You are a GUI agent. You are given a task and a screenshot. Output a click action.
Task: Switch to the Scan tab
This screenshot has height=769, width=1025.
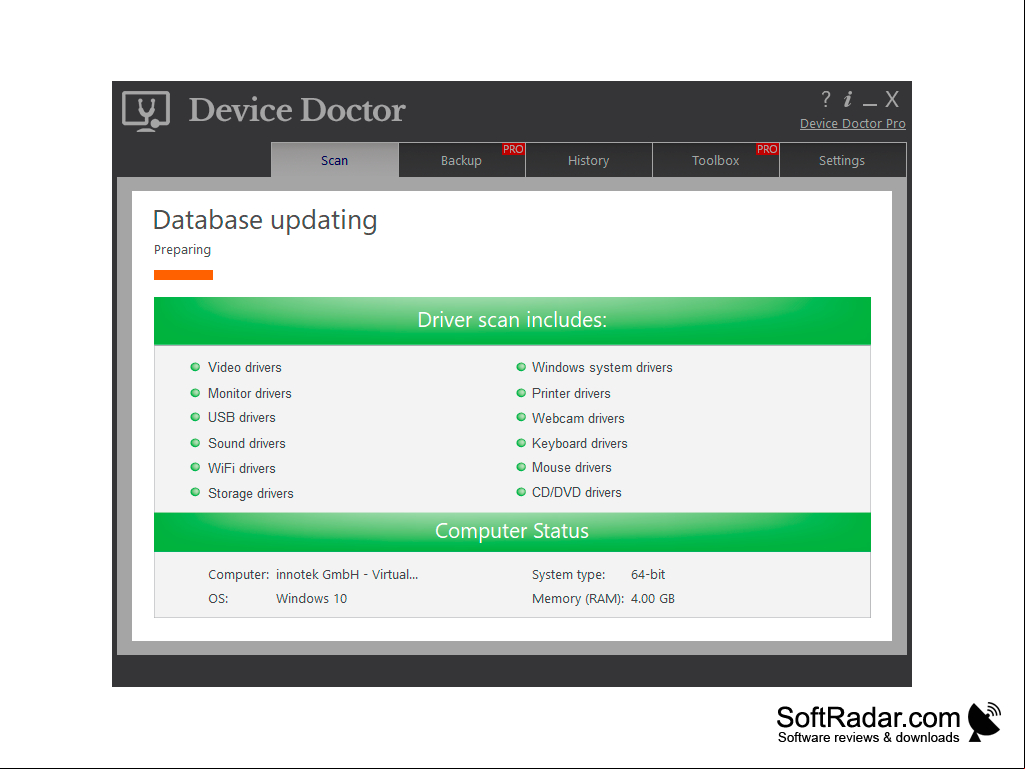click(x=335, y=160)
